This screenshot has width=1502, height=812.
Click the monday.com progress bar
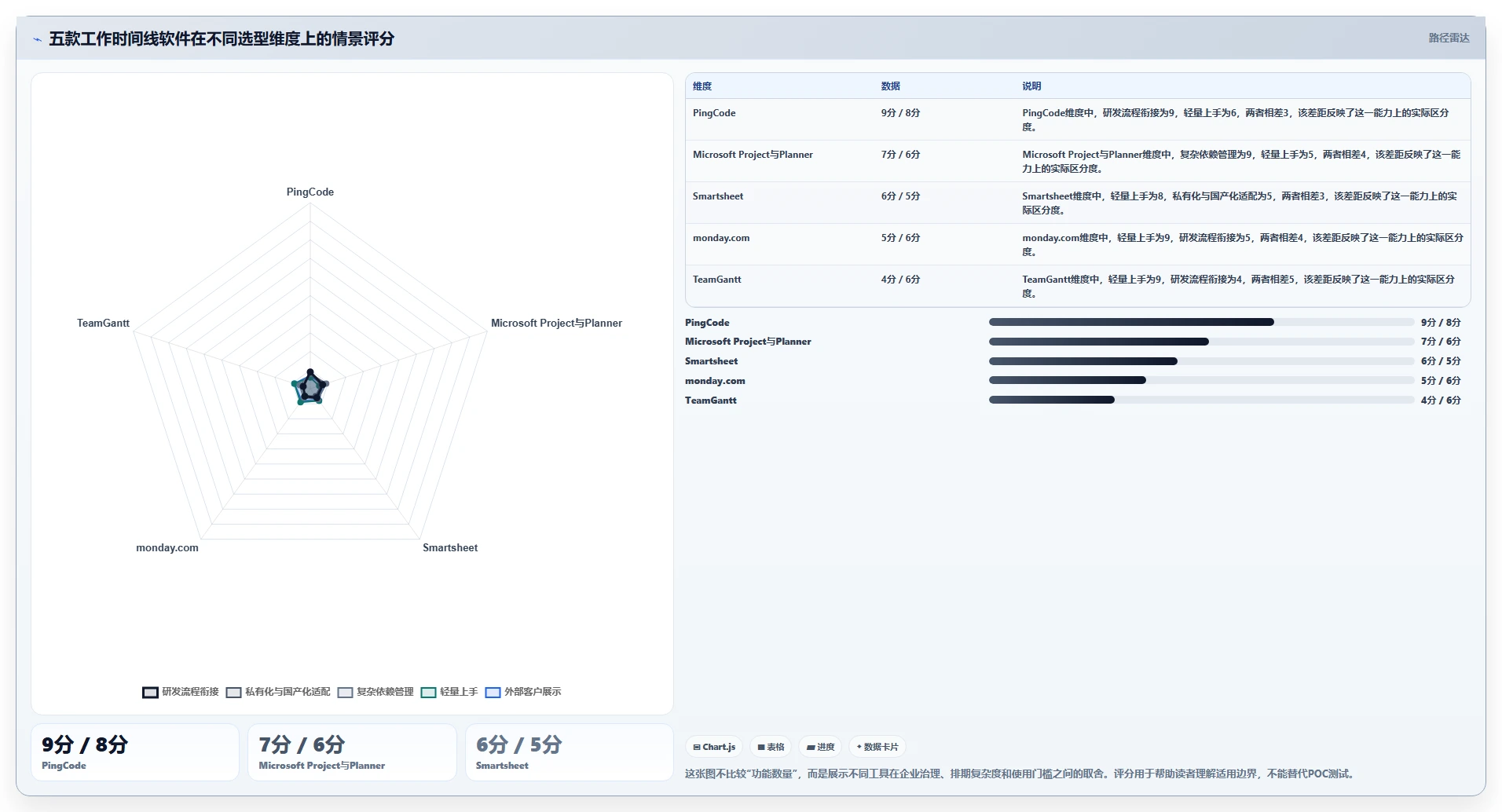(x=1201, y=380)
